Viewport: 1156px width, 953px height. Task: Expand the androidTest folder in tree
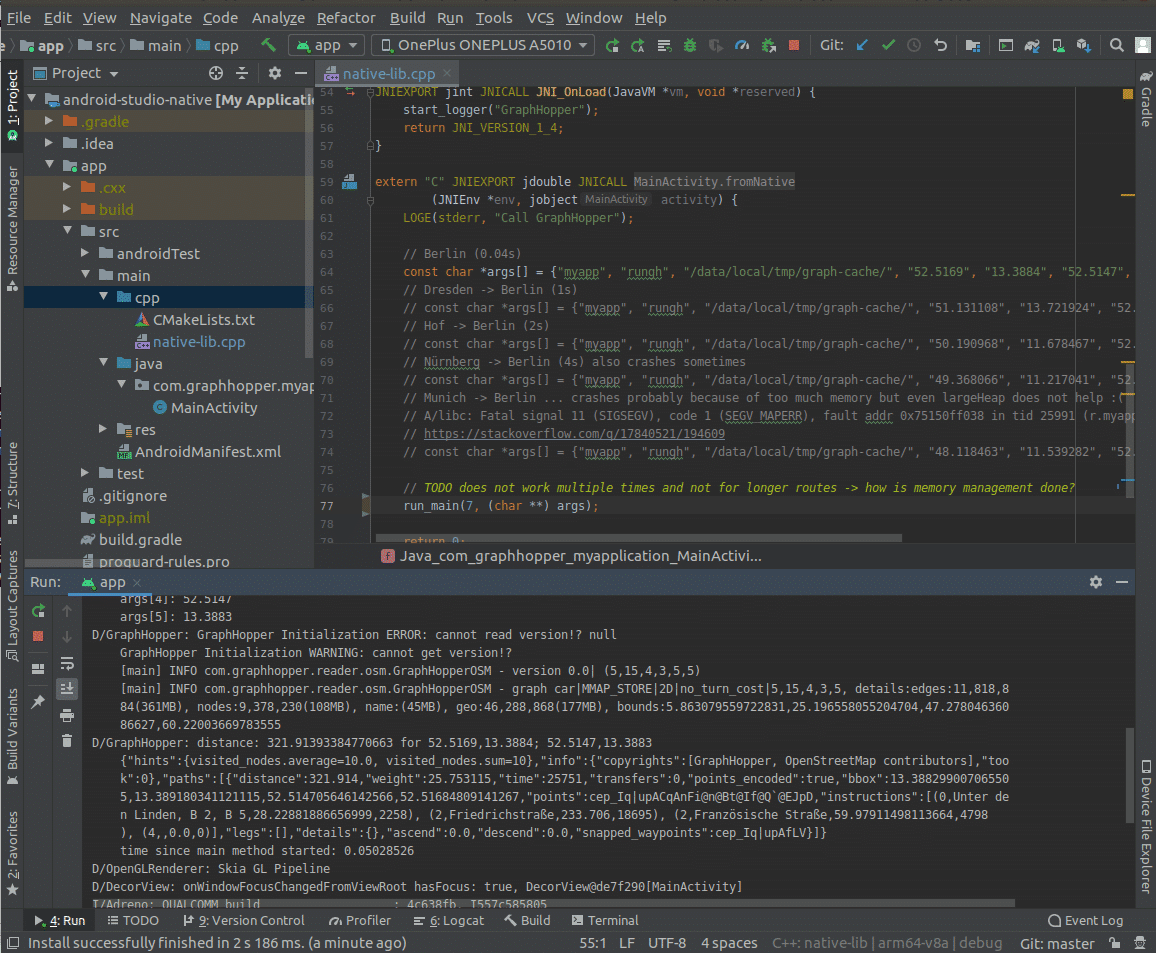[x=86, y=254]
